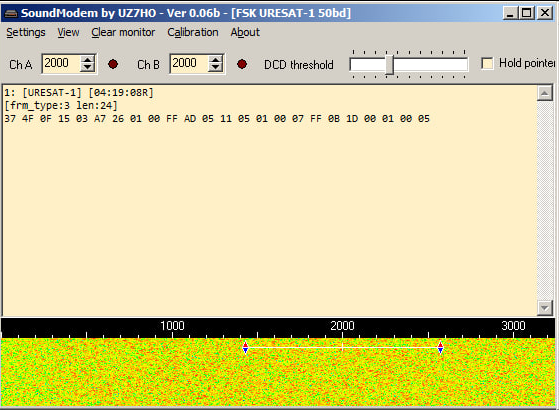Click the monitor scrollbar up arrow
Viewport: 559px width, 410px height.
tap(544, 93)
